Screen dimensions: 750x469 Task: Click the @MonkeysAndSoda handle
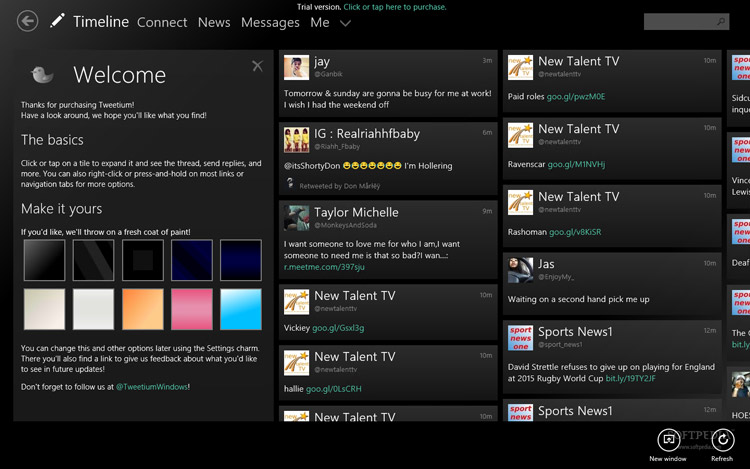[345, 225]
